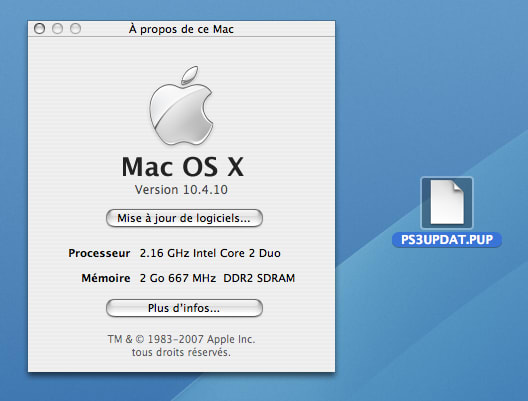This screenshot has height=401, width=528.
Task: Click the tous droits réservés text
Action: (x=181, y=353)
